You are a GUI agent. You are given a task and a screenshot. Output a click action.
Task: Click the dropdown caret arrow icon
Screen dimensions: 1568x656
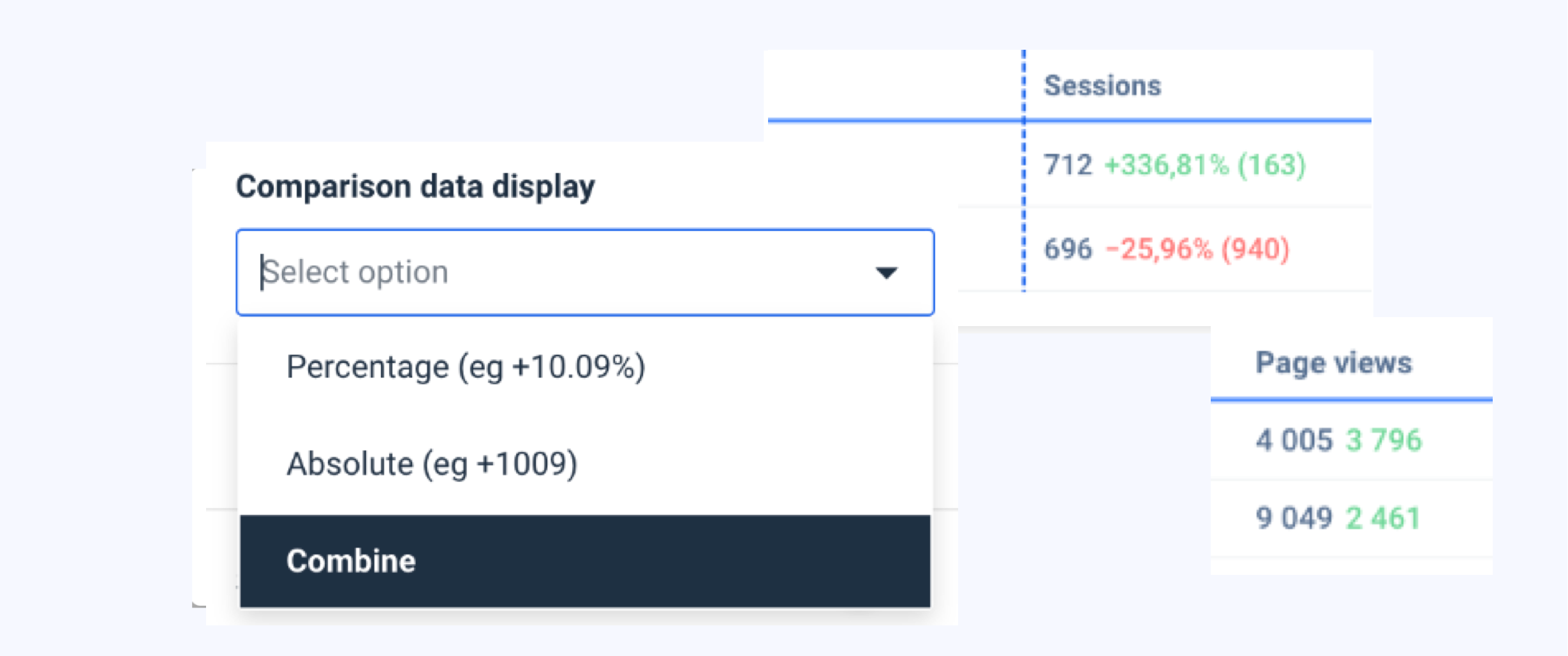(x=887, y=273)
